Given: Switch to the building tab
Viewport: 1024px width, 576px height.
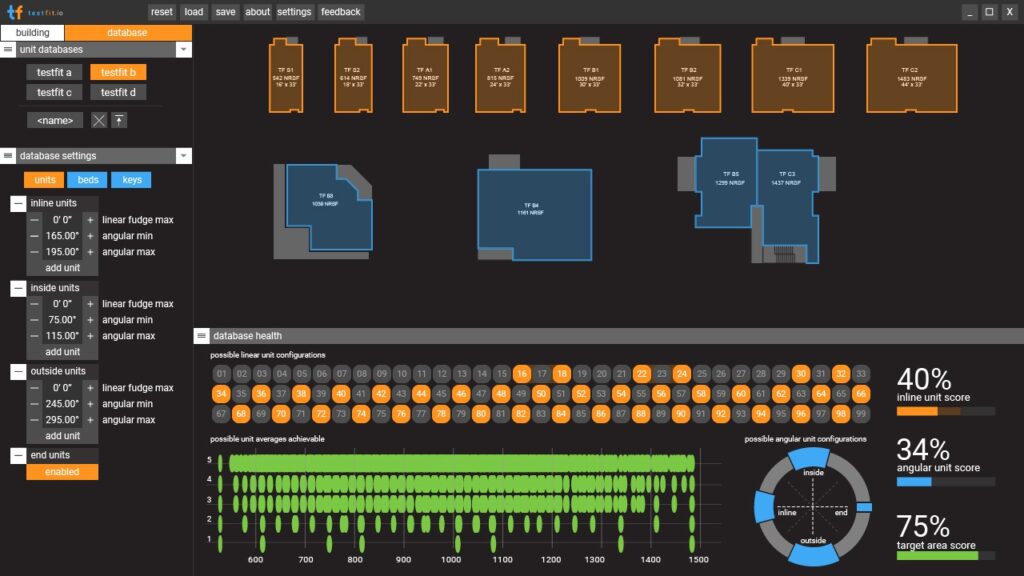Looking at the screenshot, I should [x=33, y=33].
